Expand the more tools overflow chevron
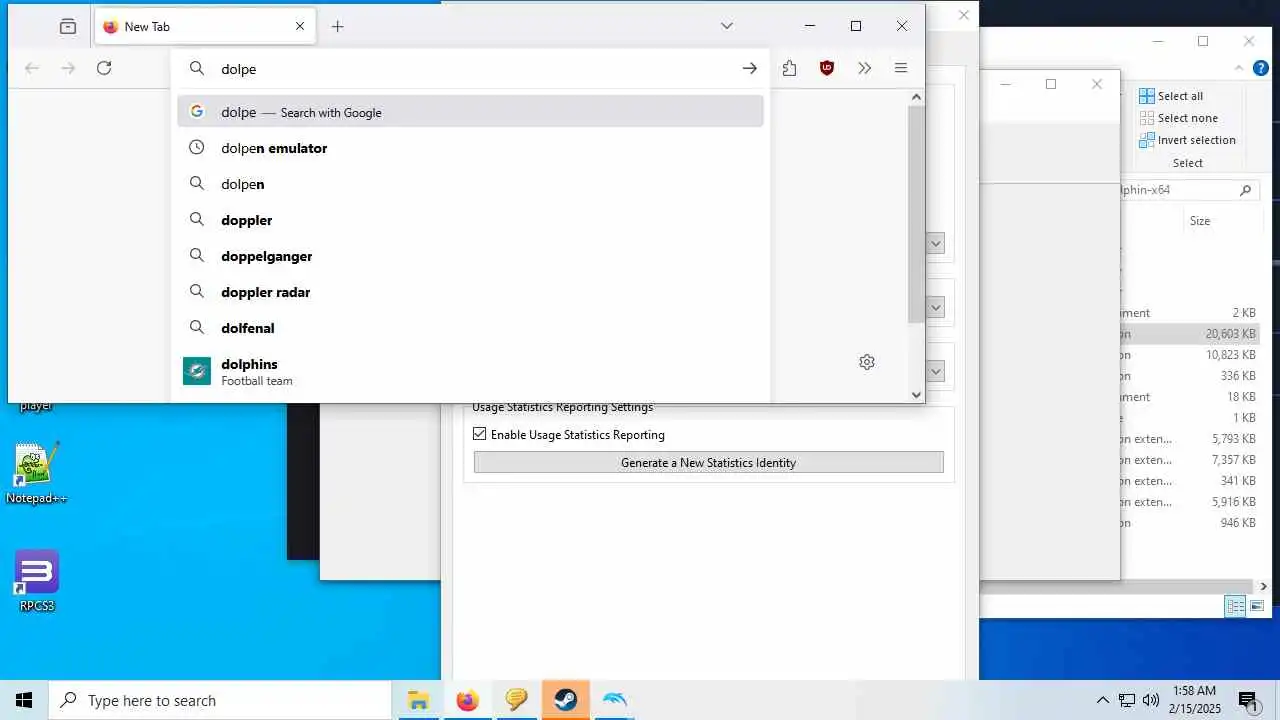This screenshot has height=720, width=1280. click(x=864, y=68)
